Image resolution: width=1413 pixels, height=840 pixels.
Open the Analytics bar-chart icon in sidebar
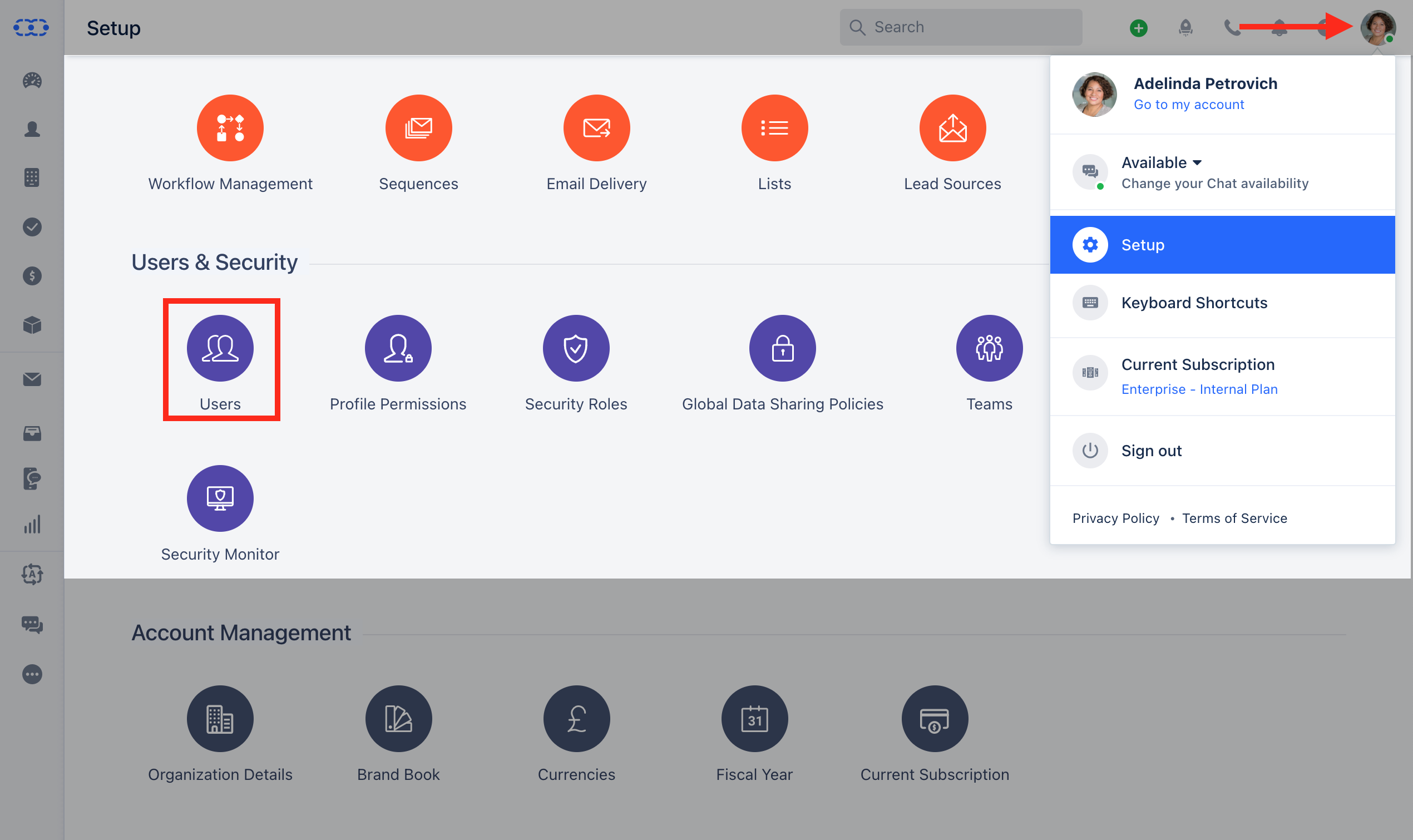pos(32,524)
